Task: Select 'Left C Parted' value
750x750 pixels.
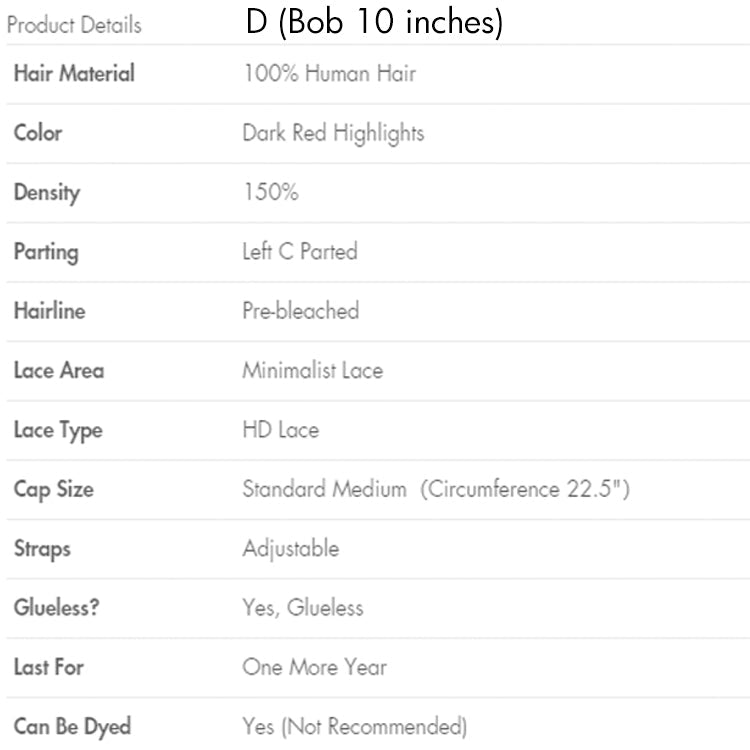Action: click(x=299, y=252)
